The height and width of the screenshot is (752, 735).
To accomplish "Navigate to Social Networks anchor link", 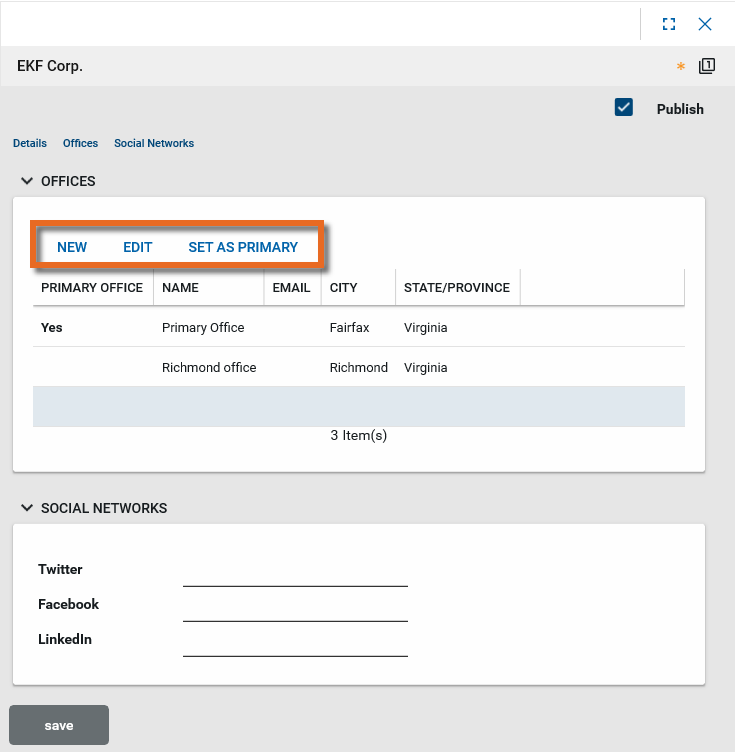I will (154, 143).
